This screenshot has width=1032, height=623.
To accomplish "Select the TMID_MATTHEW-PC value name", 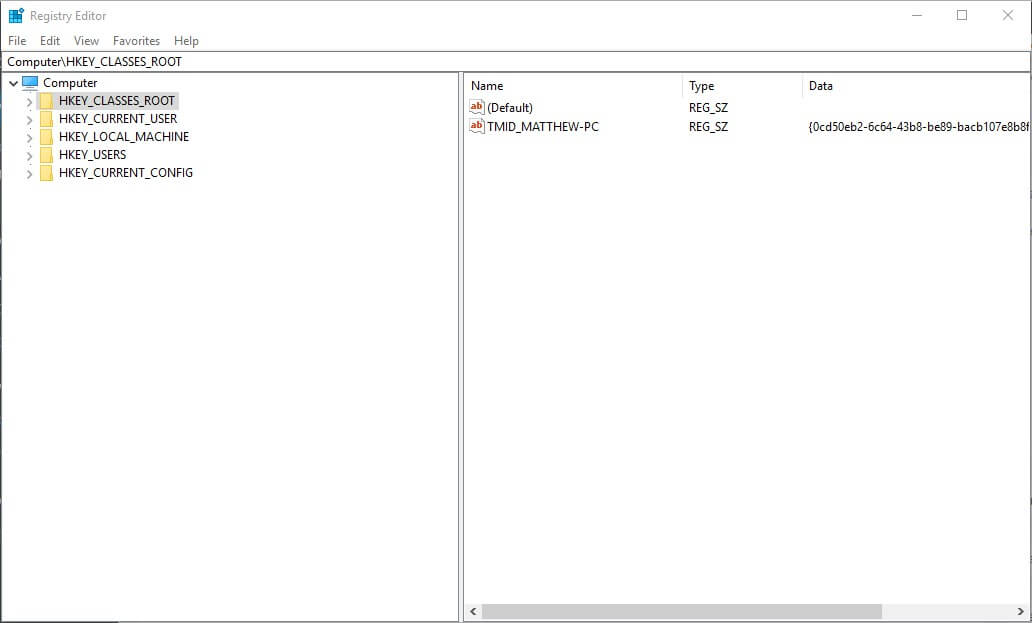I will (543, 126).
